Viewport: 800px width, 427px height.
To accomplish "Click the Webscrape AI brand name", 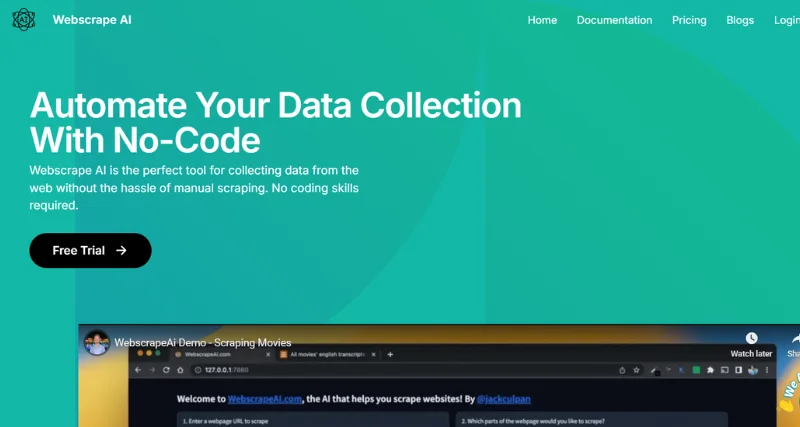I will pos(92,20).
